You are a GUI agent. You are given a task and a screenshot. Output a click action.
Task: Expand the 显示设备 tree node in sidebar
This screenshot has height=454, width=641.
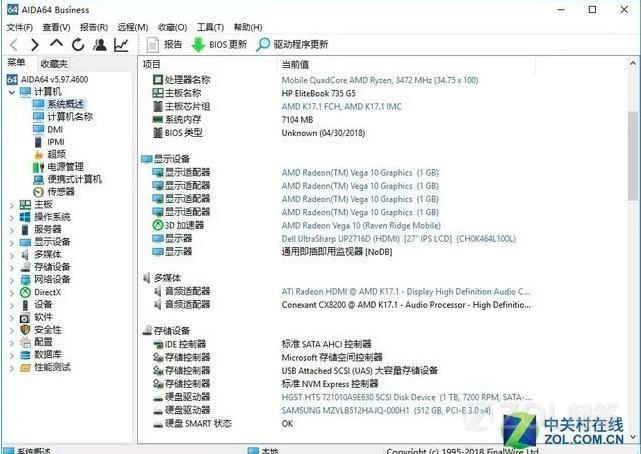click(x=11, y=243)
